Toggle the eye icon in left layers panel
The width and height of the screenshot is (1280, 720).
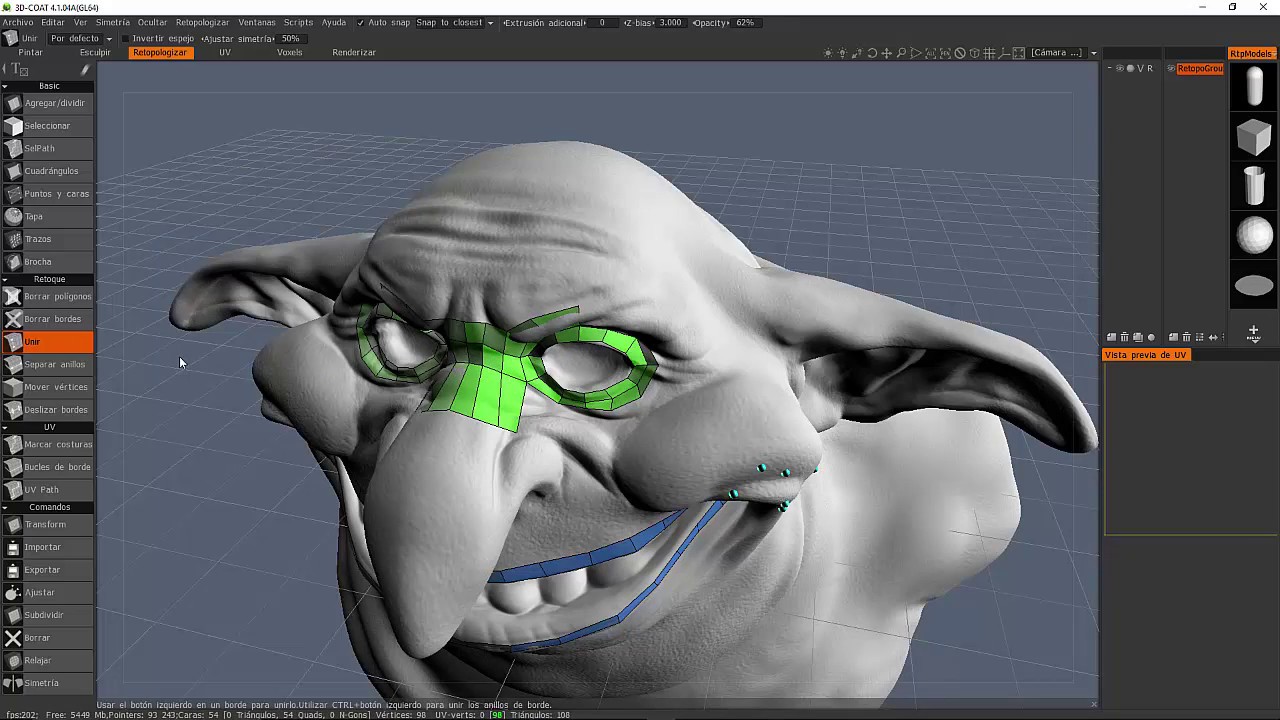click(1119, 68)
